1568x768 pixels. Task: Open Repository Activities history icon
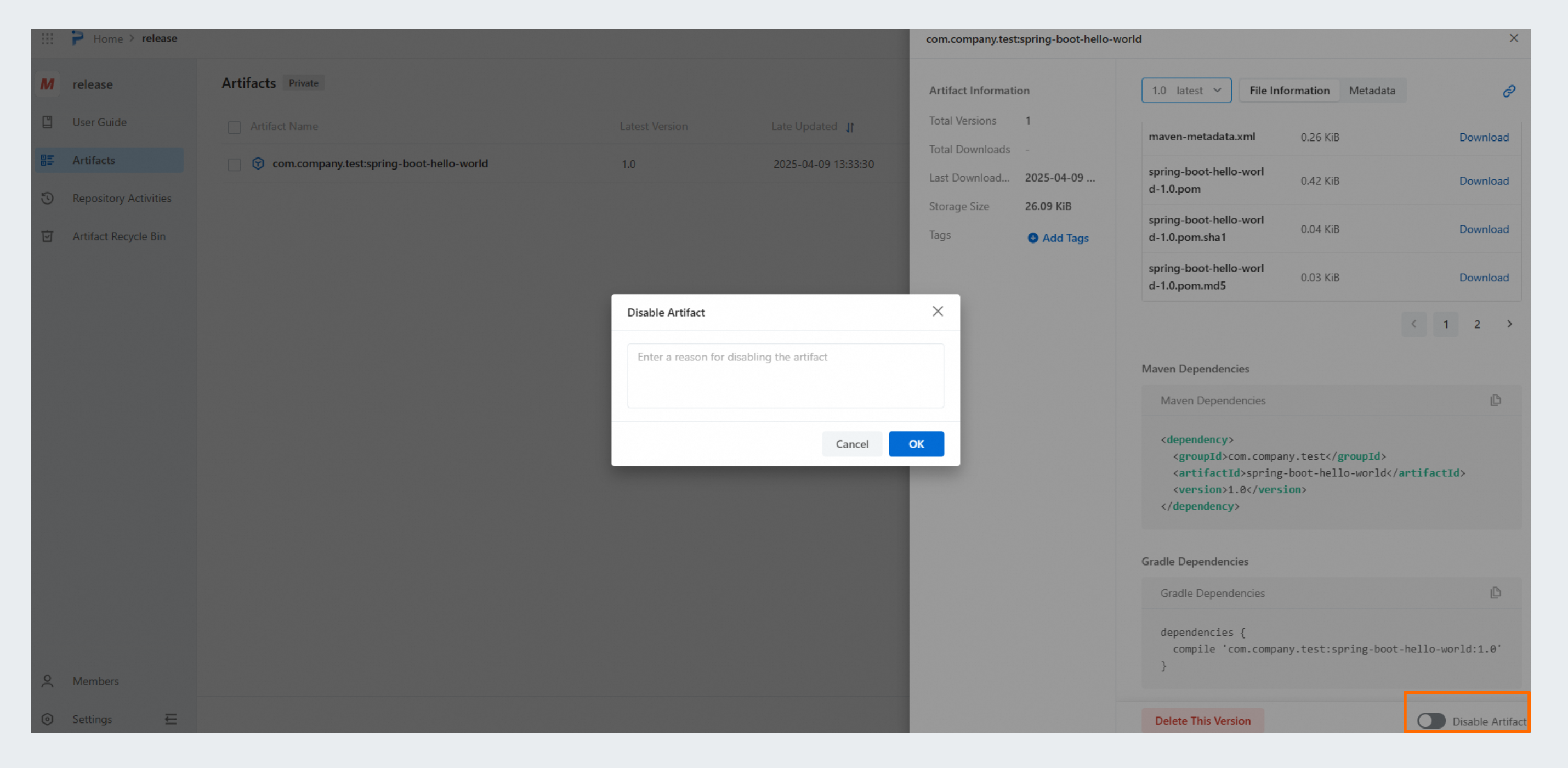point(48,198)
